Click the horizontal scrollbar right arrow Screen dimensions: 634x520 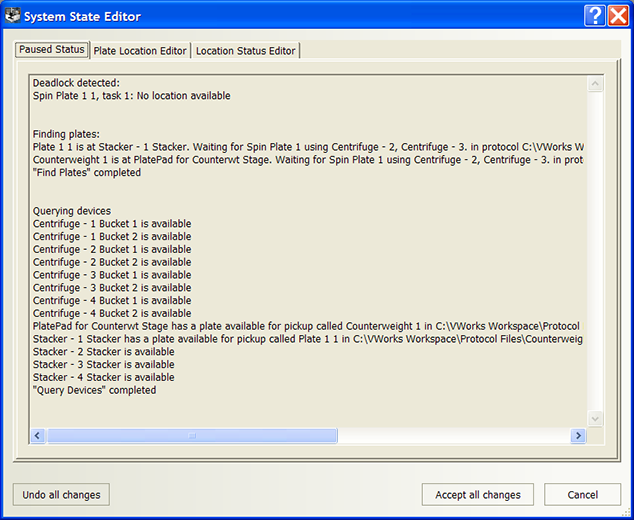tap(578, 436)
